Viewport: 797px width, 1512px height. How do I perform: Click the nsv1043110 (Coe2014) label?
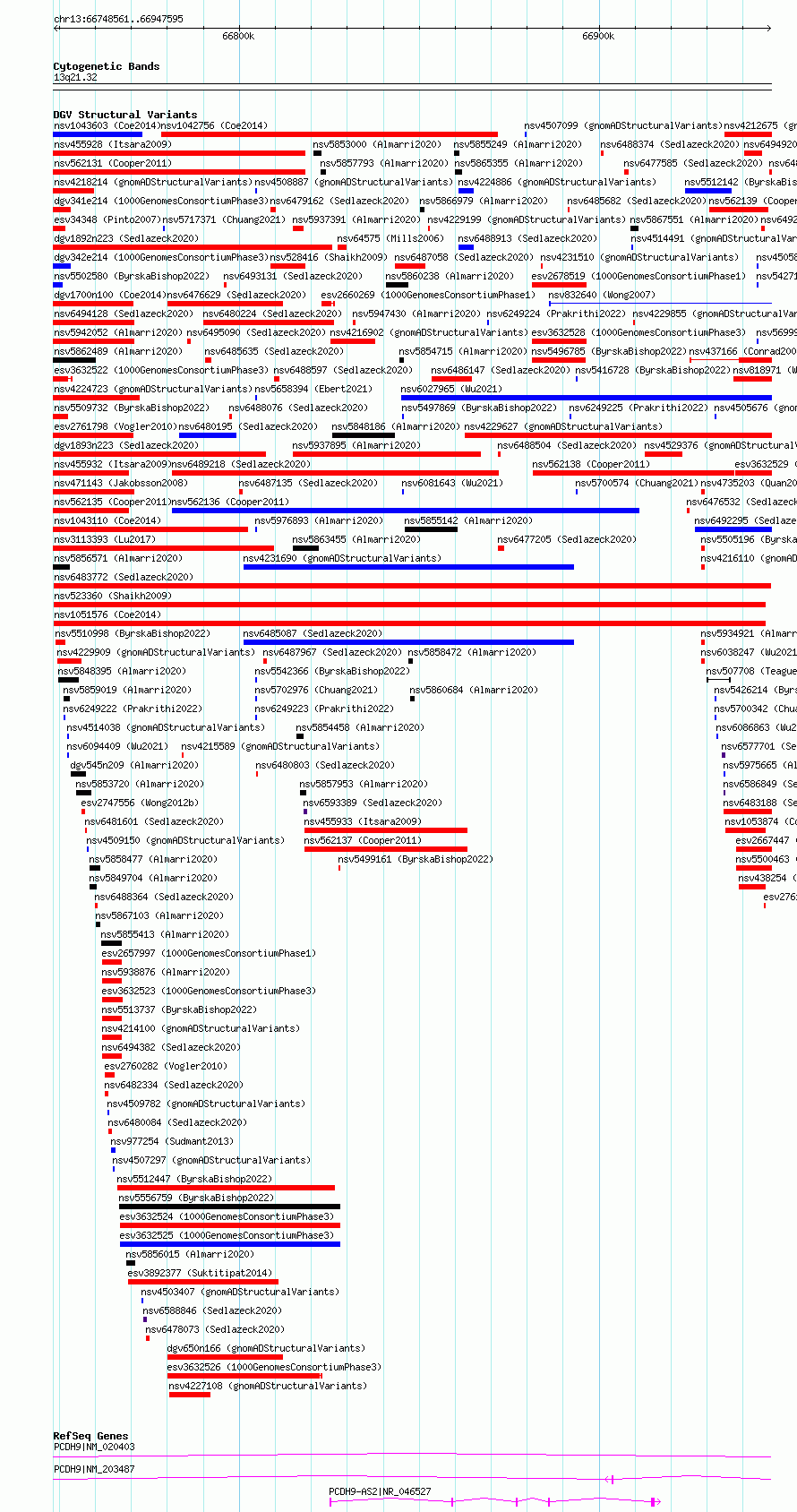pyautogui.click(x=107, y=521)
